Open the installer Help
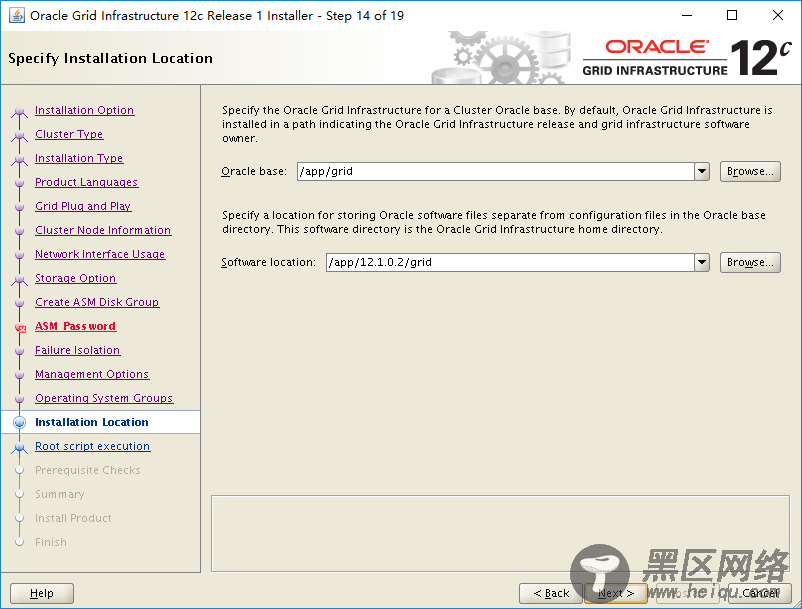802x609 pixels. pos(42,593)
